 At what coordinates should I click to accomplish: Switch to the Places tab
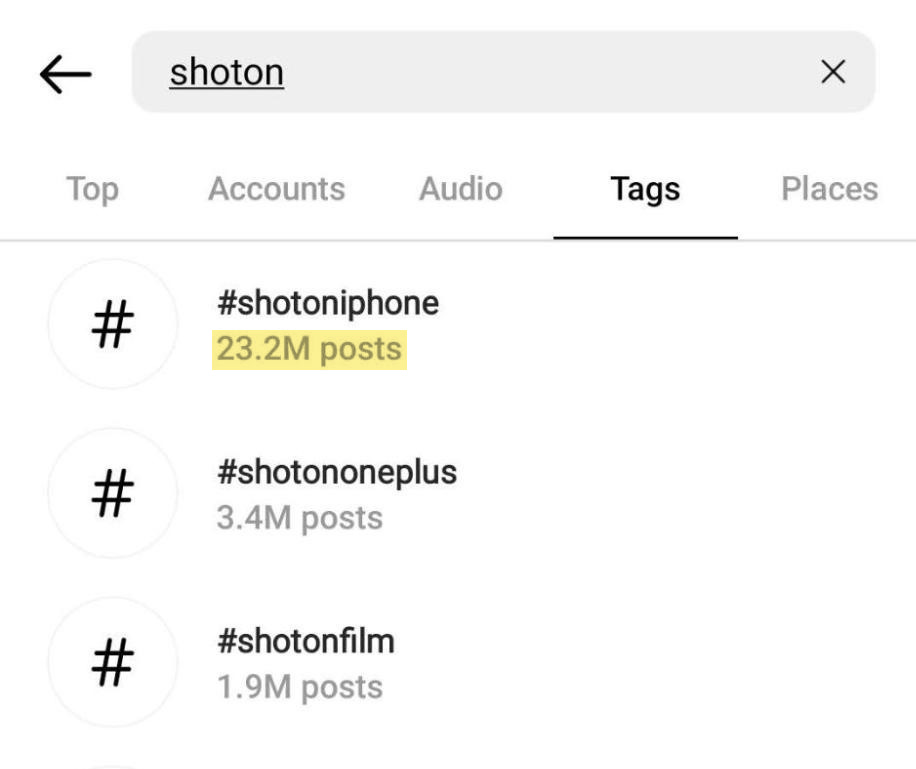829,188
